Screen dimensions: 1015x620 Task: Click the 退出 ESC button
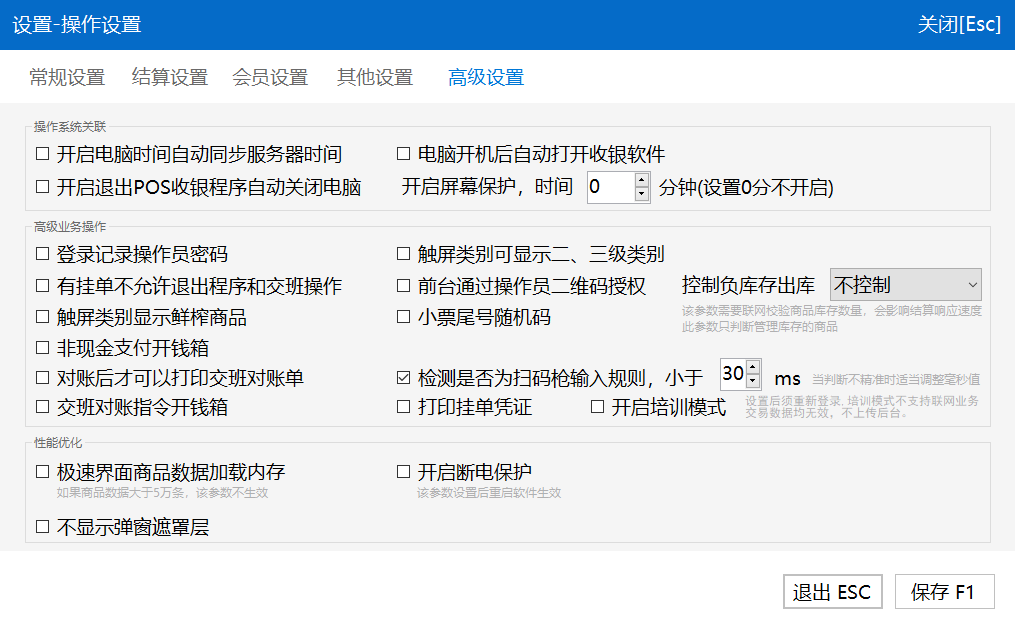pos(832,592)
